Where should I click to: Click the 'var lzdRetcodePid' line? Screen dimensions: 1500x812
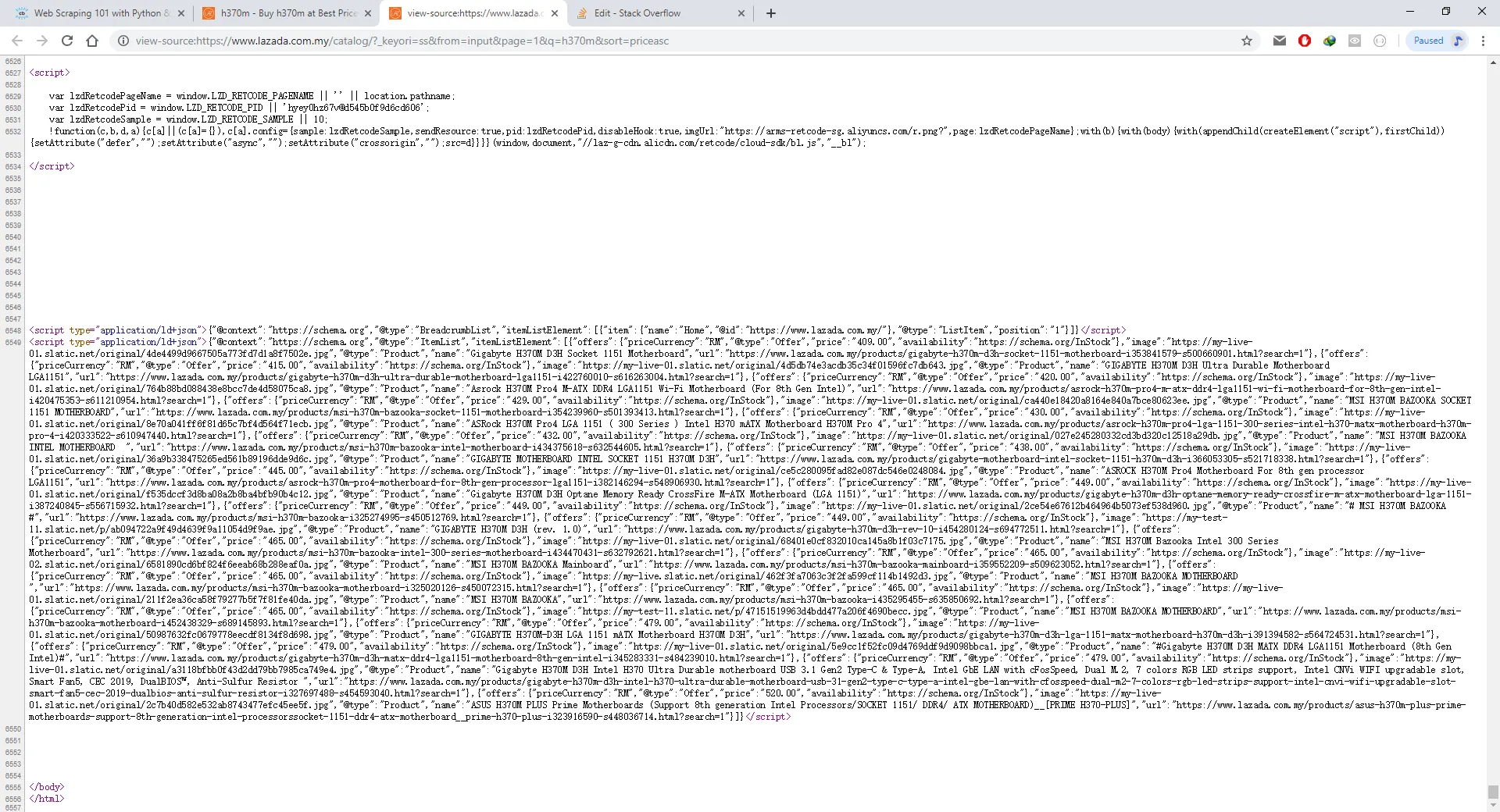coord(239,108)
